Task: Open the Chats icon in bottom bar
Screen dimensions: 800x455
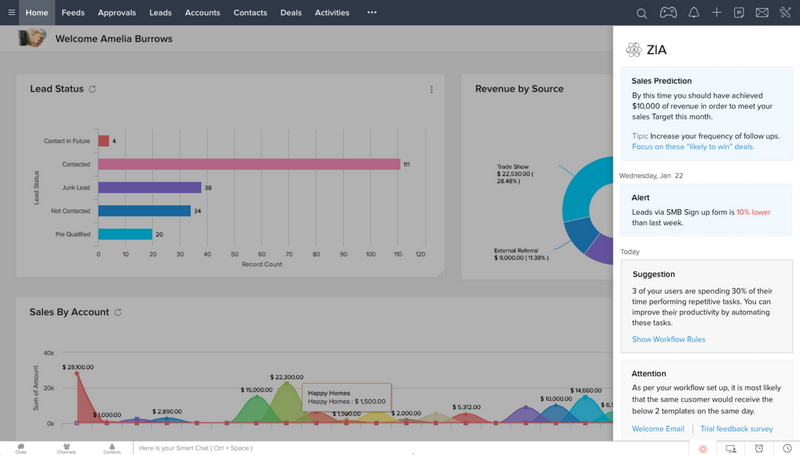Action: [x=20, y=449]
